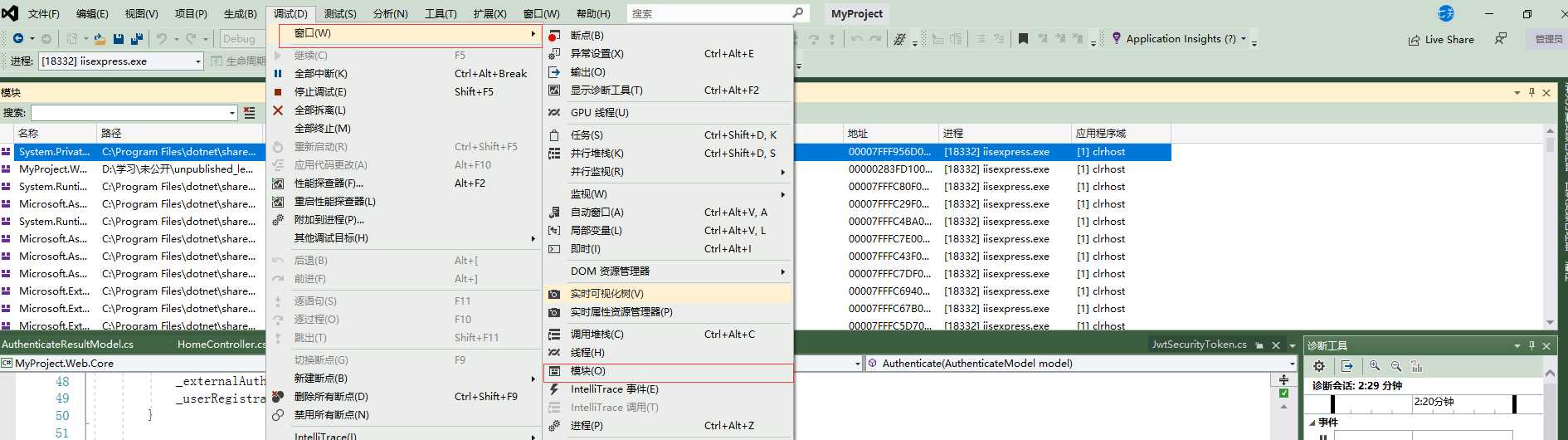Switch to AuthenticateResultModel.cs tab
The height and width of the screenshot is (440, 1568).
click(68, 344)
